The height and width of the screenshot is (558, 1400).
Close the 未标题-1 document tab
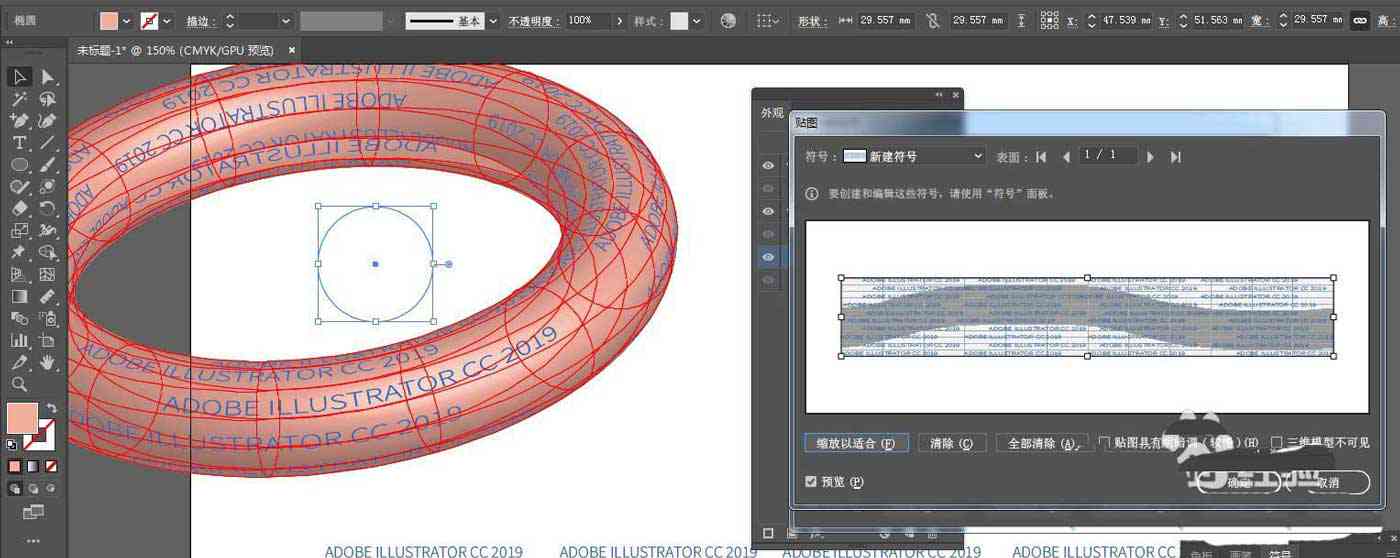[292, 50]
